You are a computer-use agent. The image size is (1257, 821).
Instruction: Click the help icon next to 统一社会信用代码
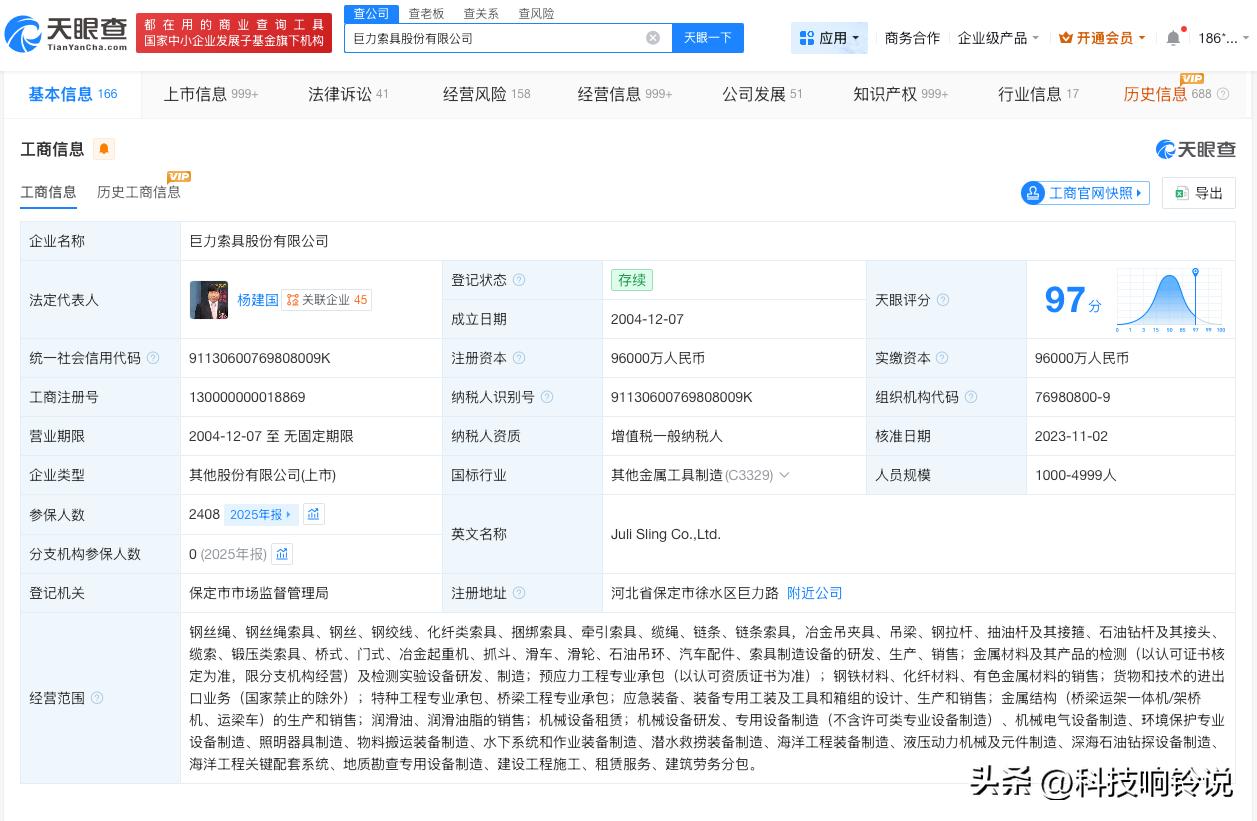point(153,358)
